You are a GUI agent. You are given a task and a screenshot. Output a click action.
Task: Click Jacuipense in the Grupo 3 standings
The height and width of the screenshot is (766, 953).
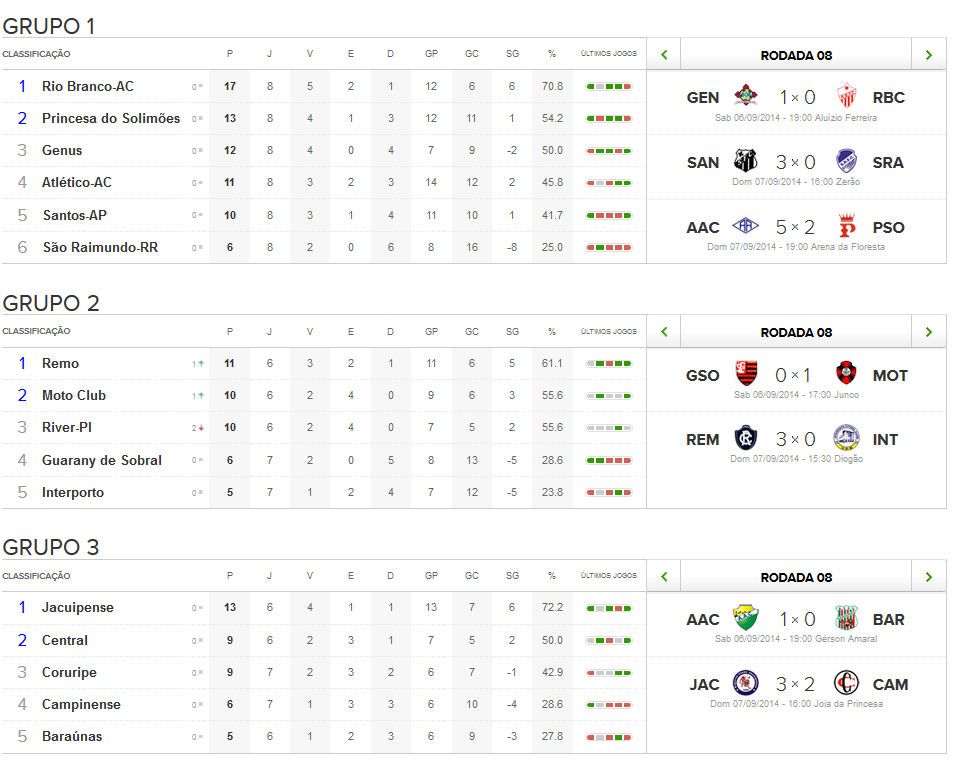78,607
